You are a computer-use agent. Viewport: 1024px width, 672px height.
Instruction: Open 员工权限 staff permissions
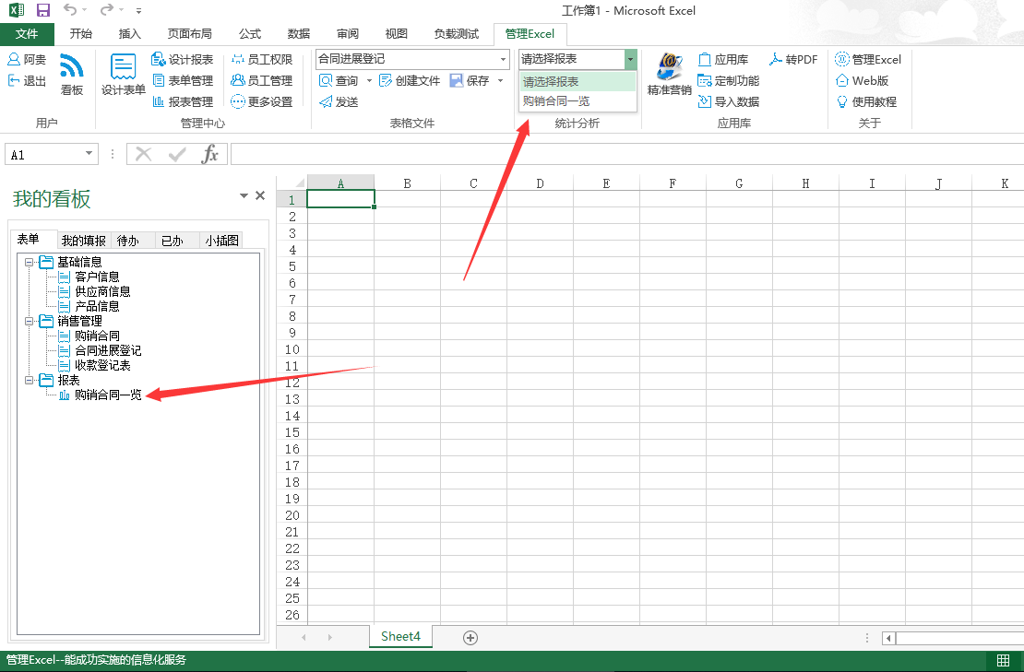tap(262, 59)
